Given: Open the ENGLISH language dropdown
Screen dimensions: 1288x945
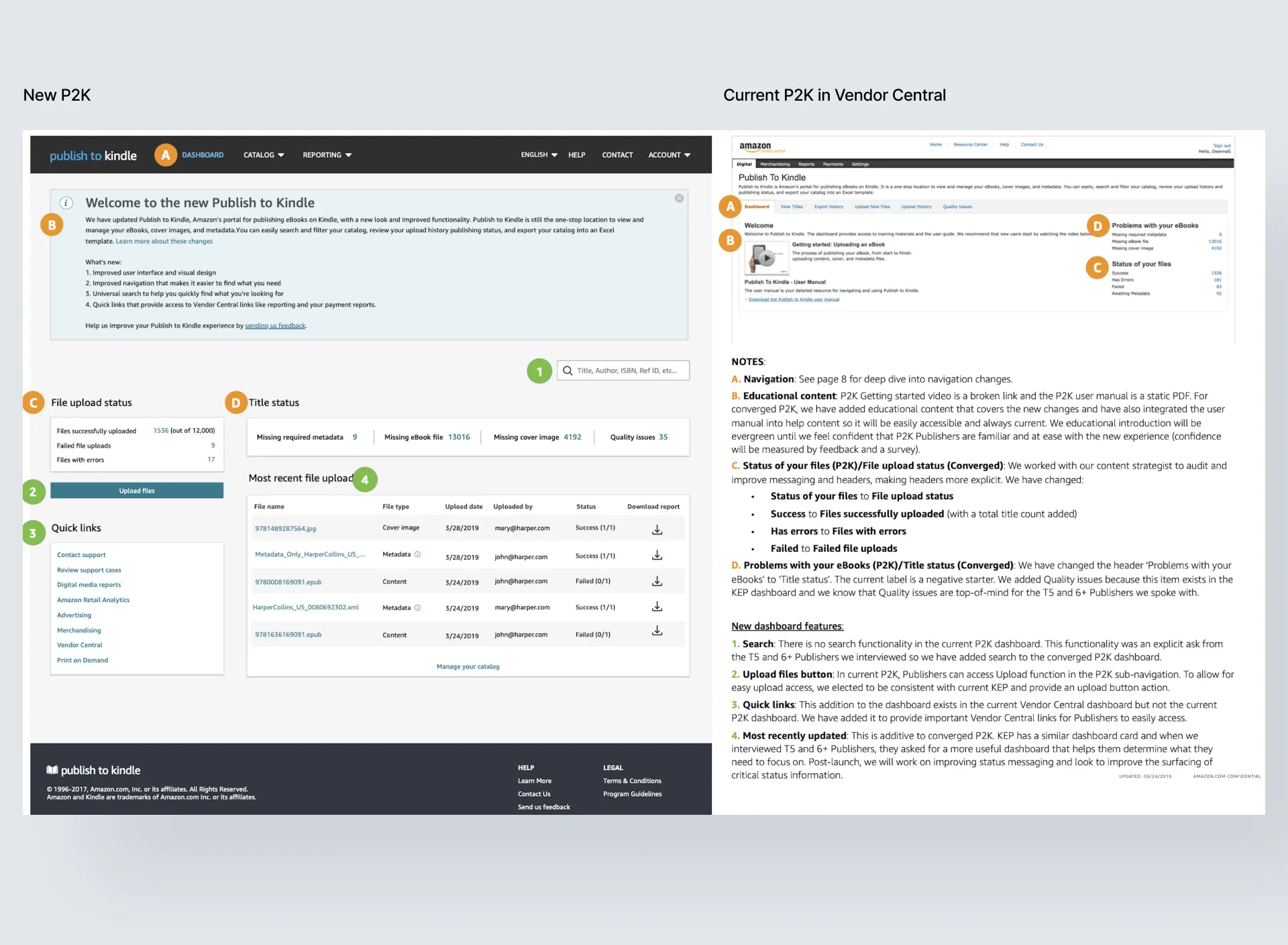Looking at the screenshot, I should (539, 155).
